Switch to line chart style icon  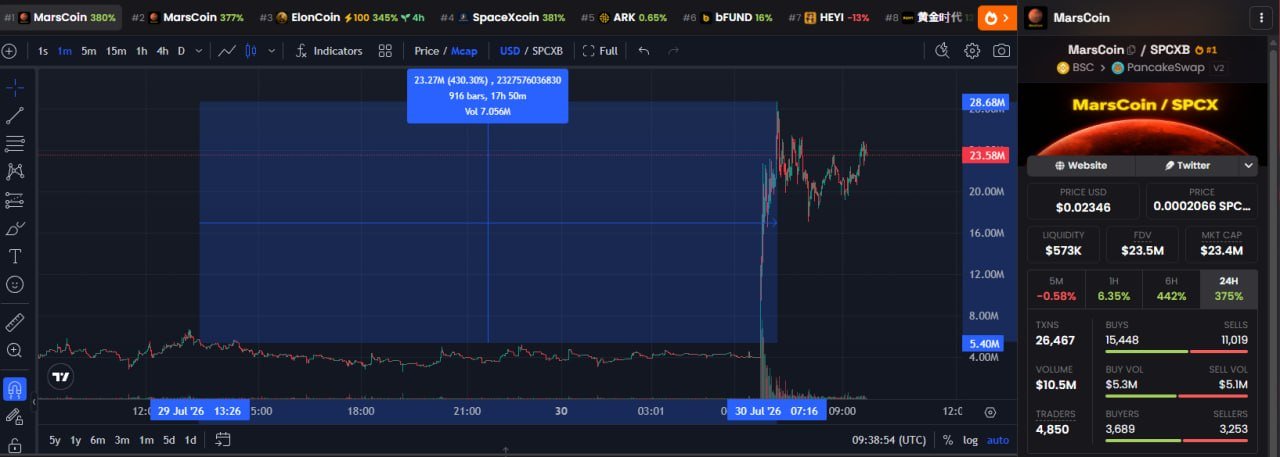[227, 51]
